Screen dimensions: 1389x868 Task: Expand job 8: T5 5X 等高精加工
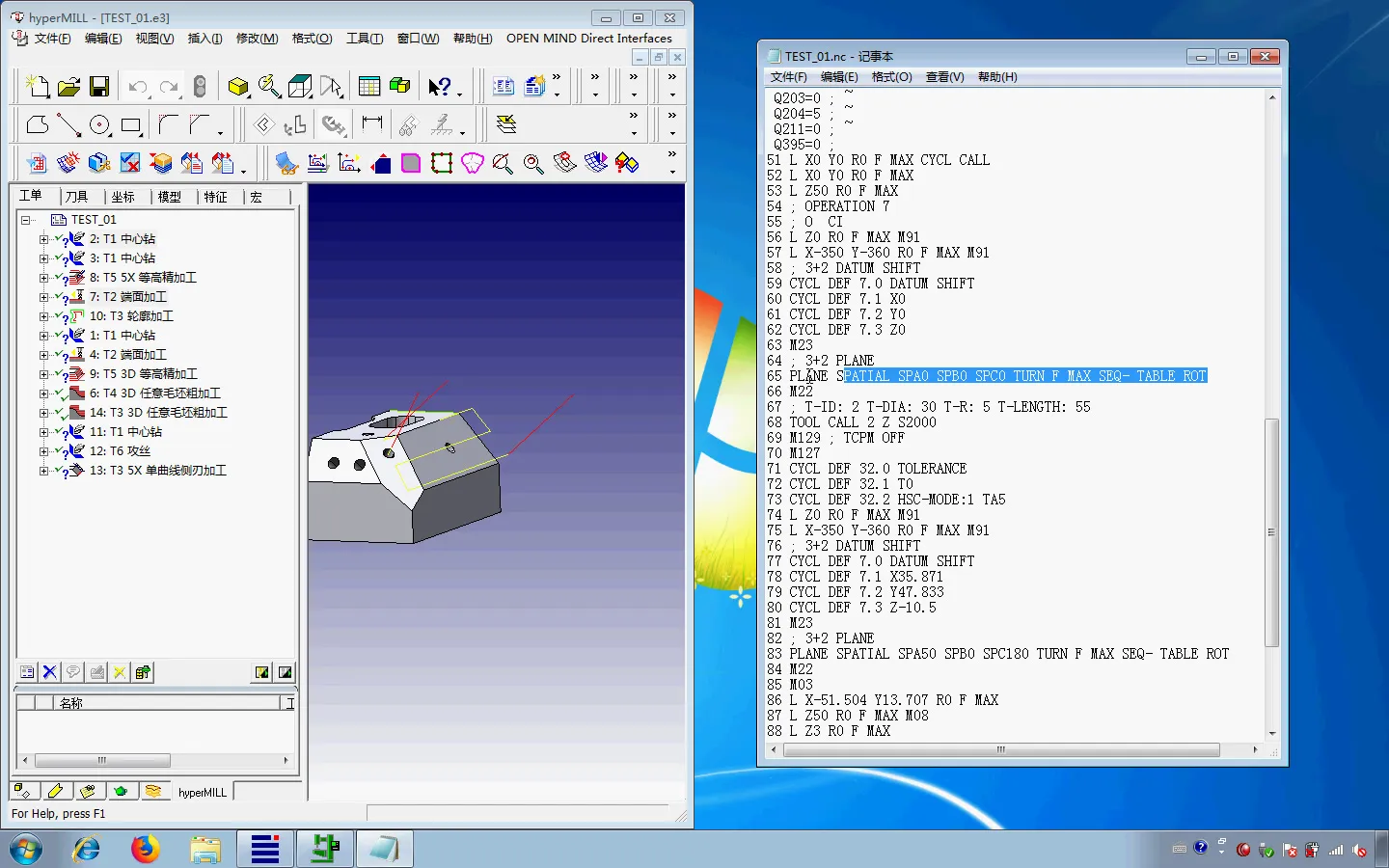pos(43,278)
